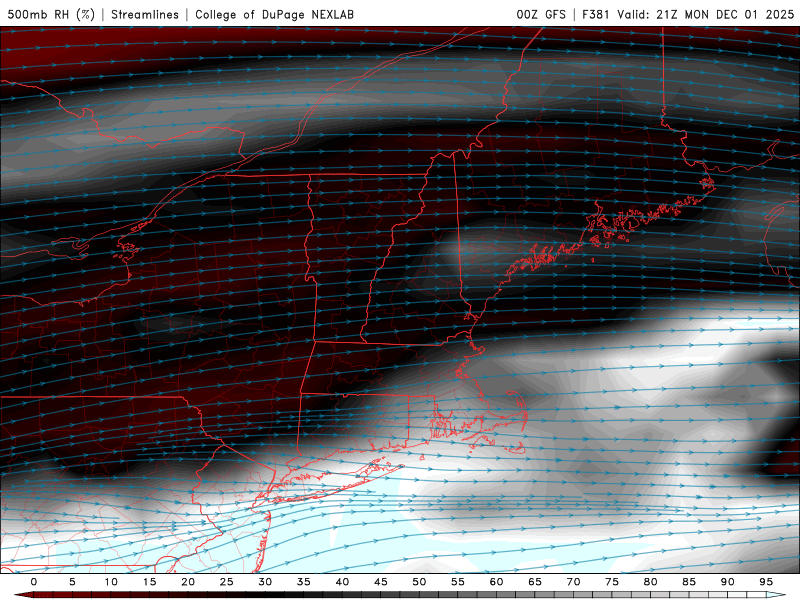This screenshot has height=600, width=800.
Task: Click the 55 value on the color scale
Action: point(458,582)
